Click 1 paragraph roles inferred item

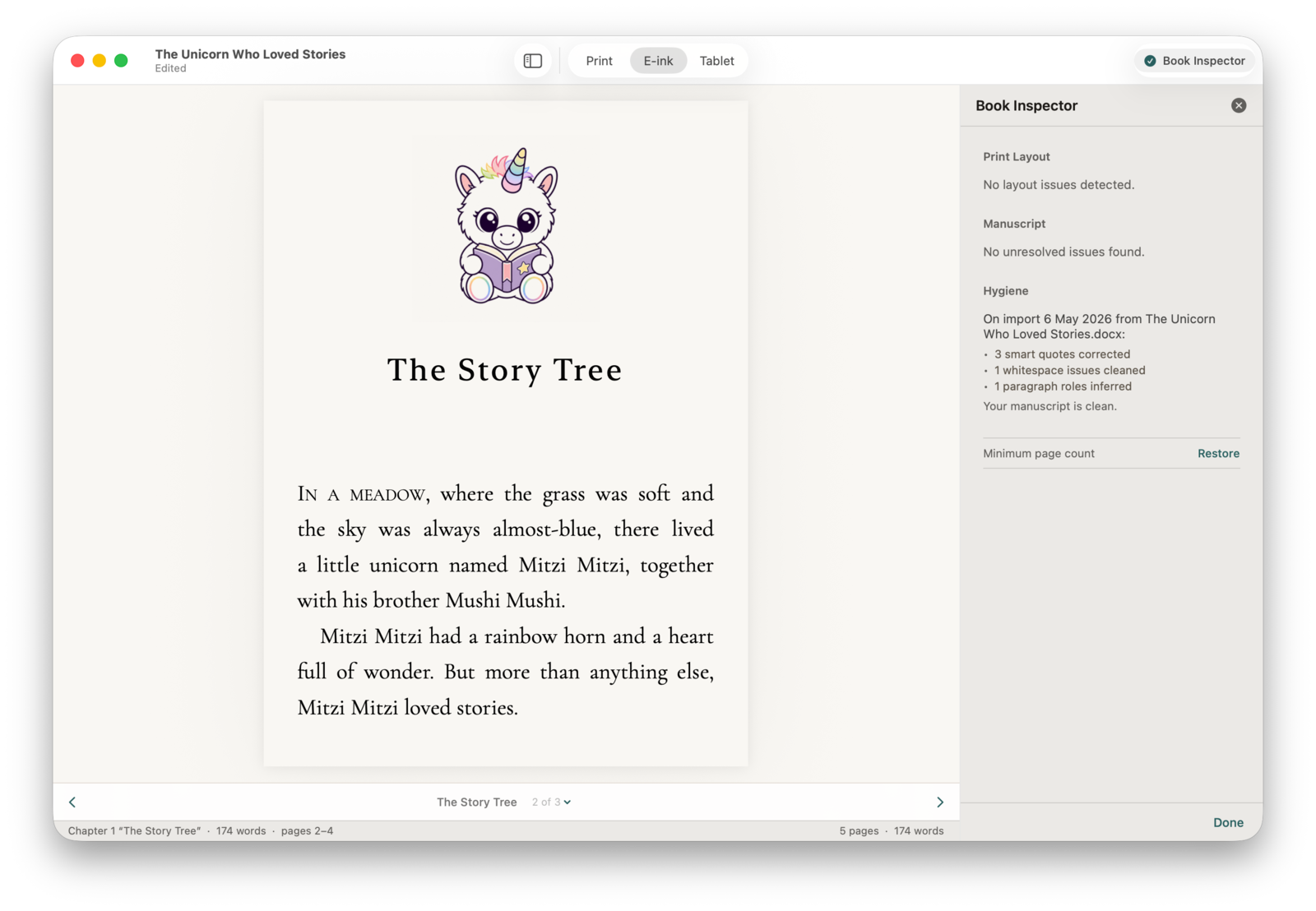(x=1063, y=386)
